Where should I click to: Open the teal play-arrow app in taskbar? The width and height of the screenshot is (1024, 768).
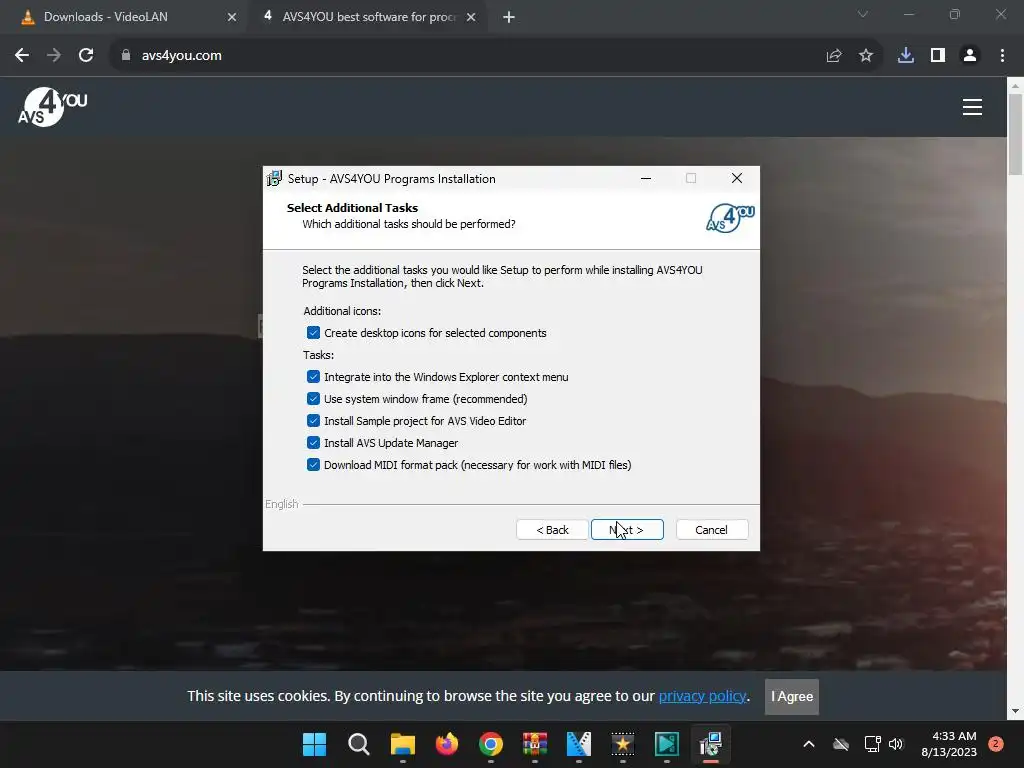(667, 744)
